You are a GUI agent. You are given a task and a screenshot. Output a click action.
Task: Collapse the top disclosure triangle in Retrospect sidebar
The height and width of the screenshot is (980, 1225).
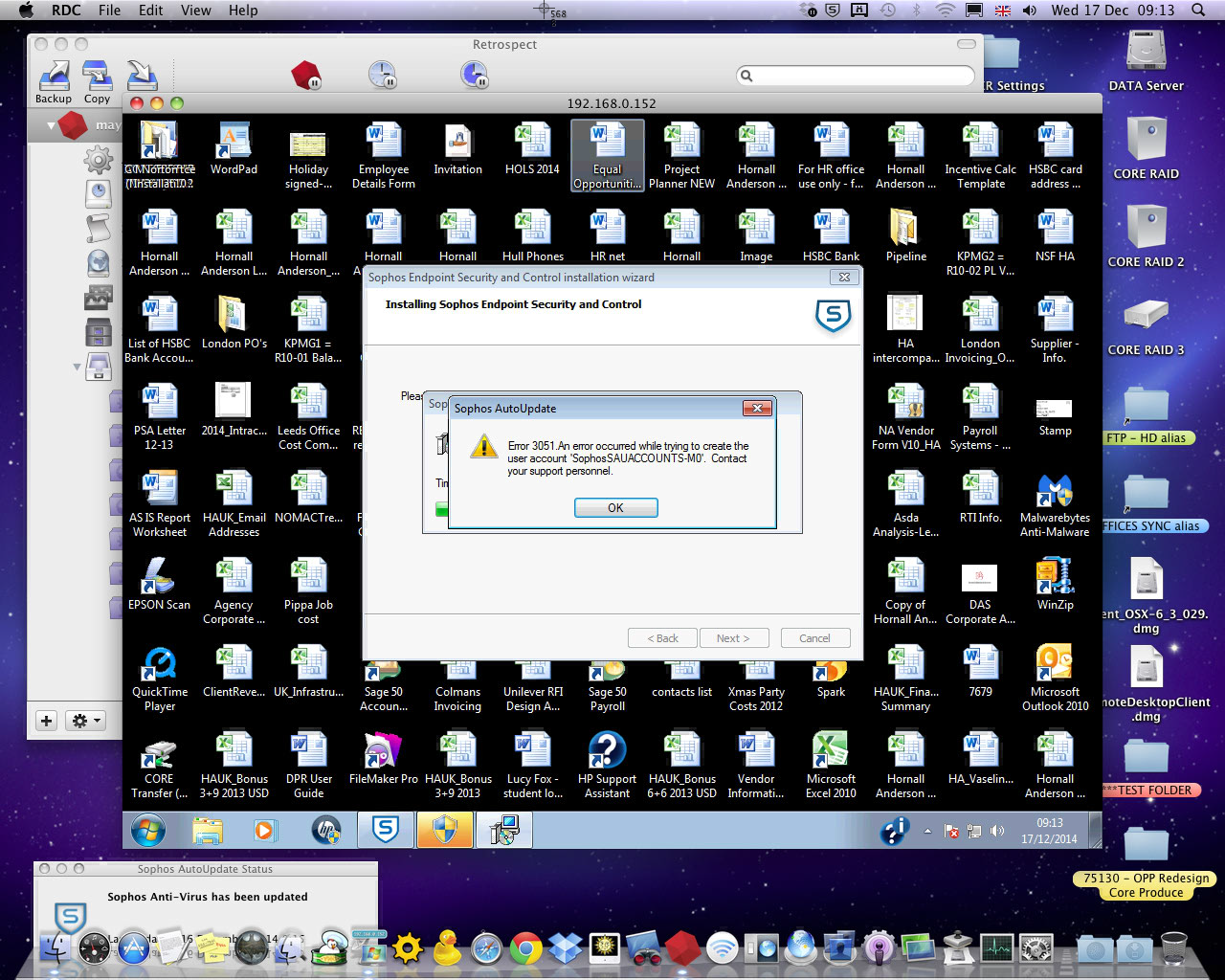[52, 125]
